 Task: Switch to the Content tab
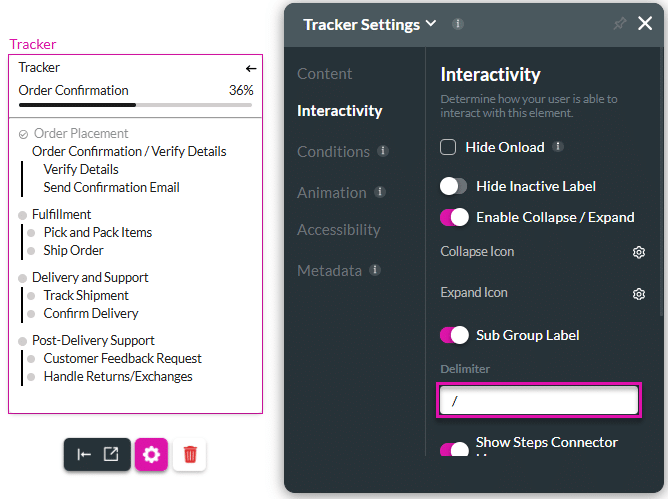pos(324,73)
